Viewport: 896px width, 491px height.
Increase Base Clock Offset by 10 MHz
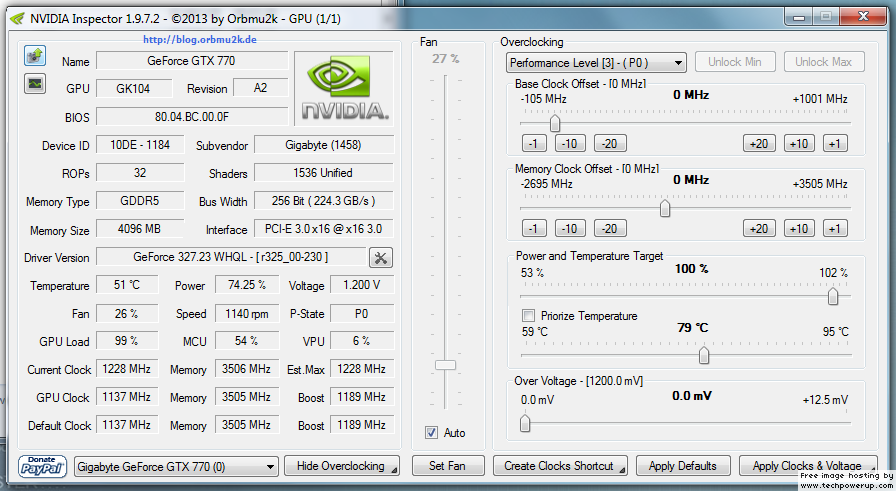[799, 143]
